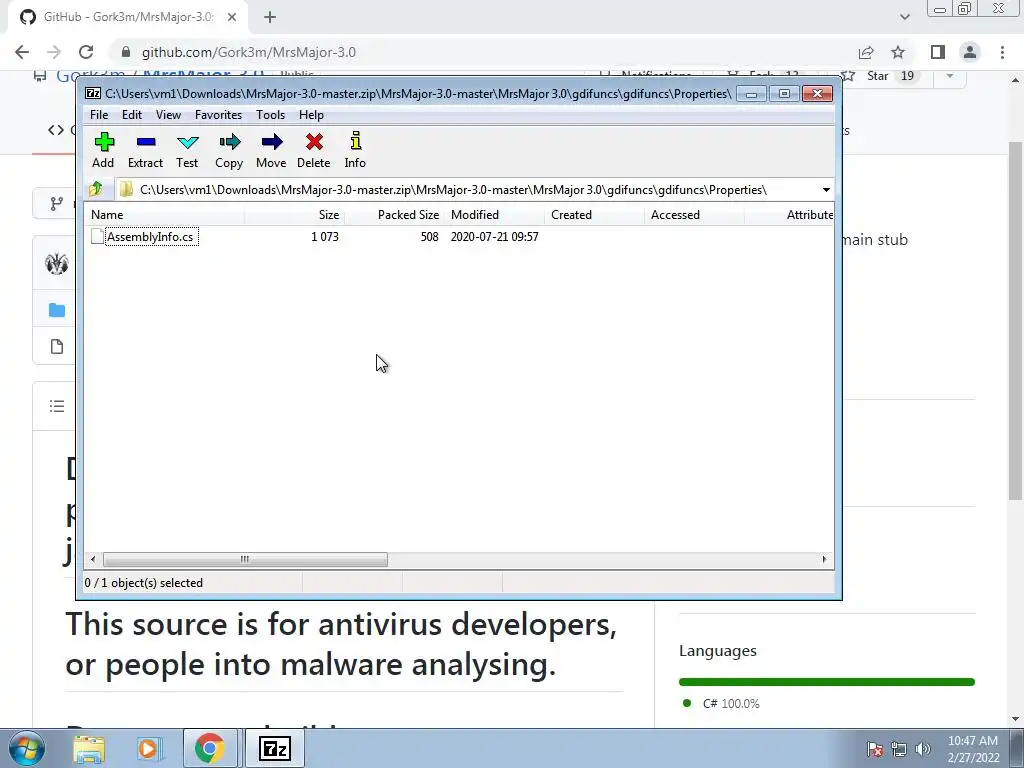Close the GitHub MrsMajor tab
Viewport: 1024px width, 768px height.
pyautogui.click(x=232, y=18)
